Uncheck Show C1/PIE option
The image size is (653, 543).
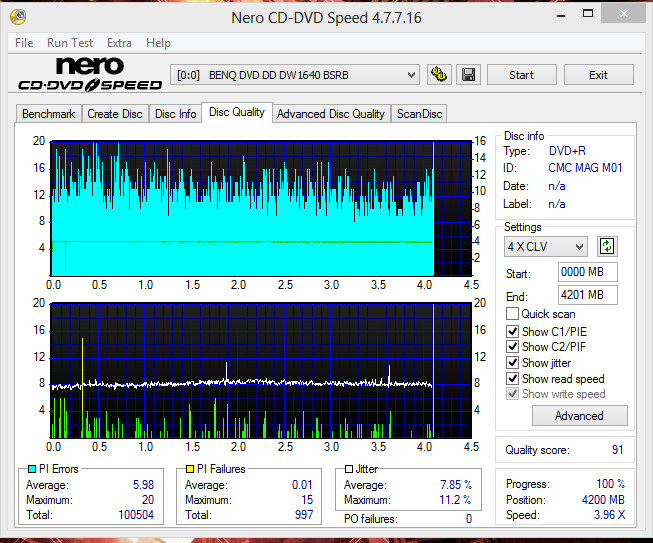pyautogui.click(x=512, y=331)
